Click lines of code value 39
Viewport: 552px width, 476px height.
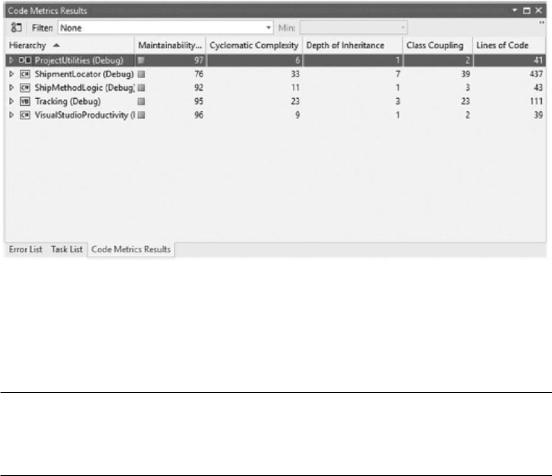538,115
